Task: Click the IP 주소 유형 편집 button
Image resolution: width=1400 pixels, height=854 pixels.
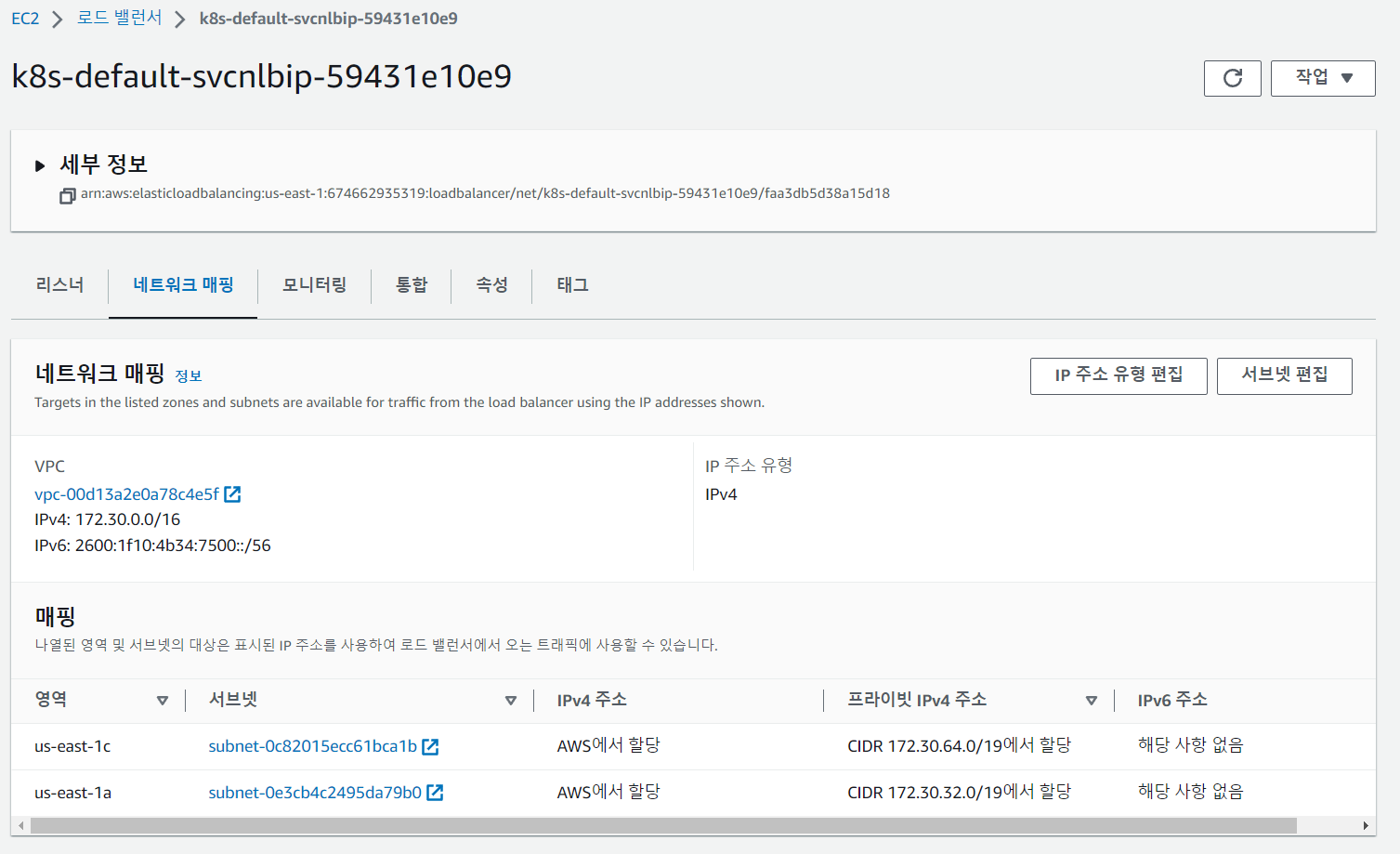Action: [x=1118, y=375]
